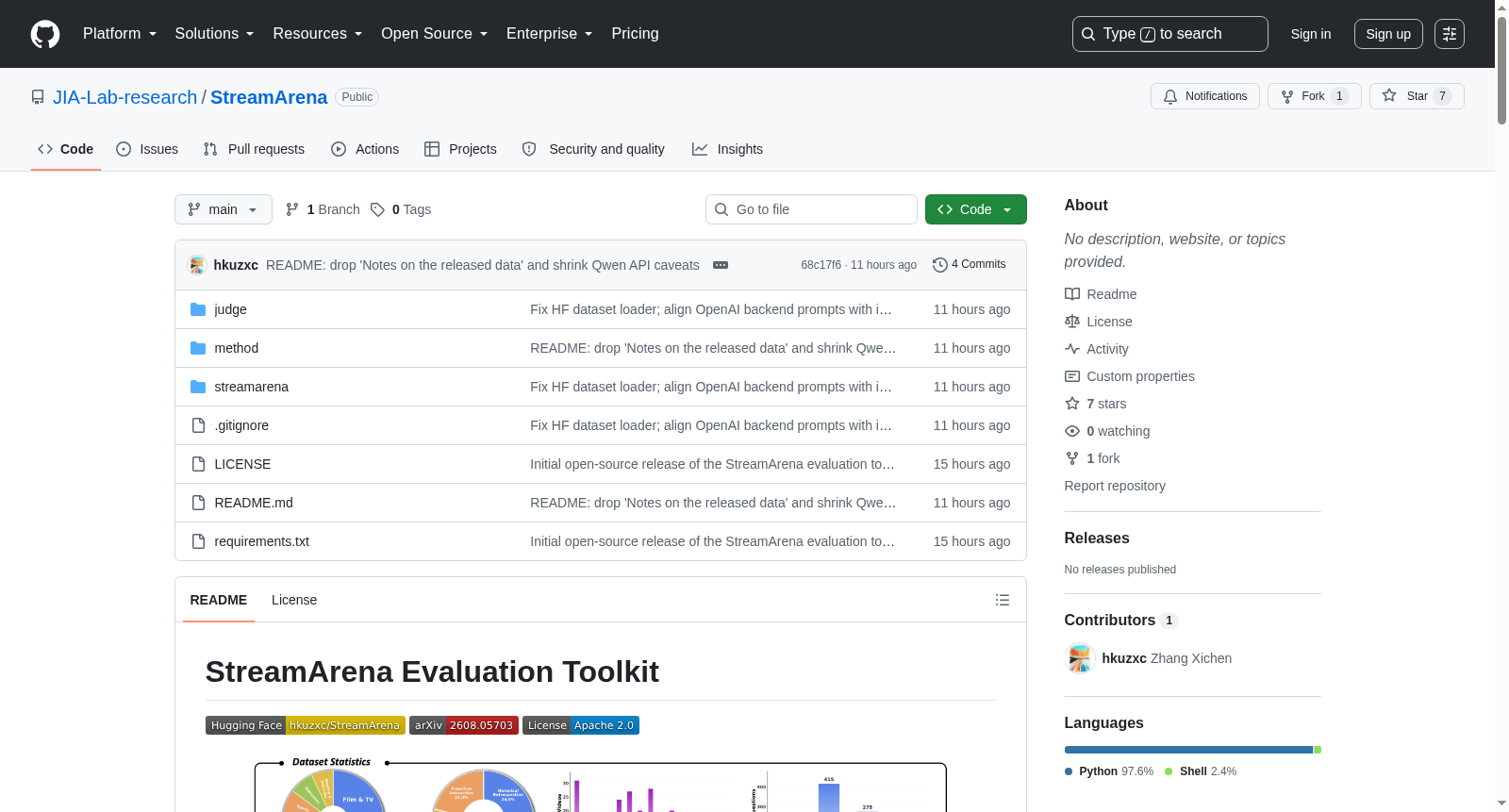Viewport: 1509px width, 812px height.
Task: Open the appearance settings icon in the header
Action: [x=1450, y=34]
